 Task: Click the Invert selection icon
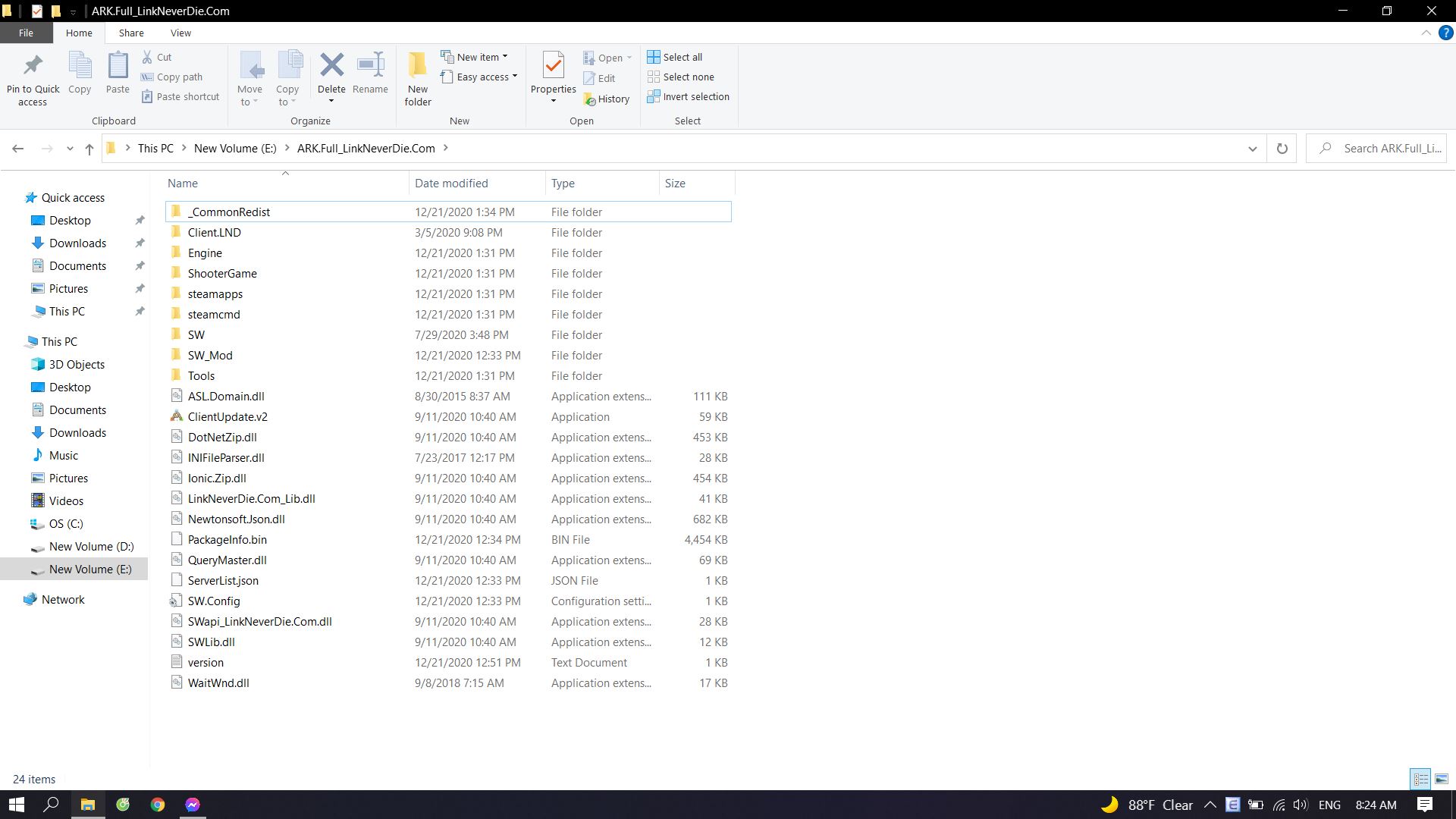[x=654, y=96]
